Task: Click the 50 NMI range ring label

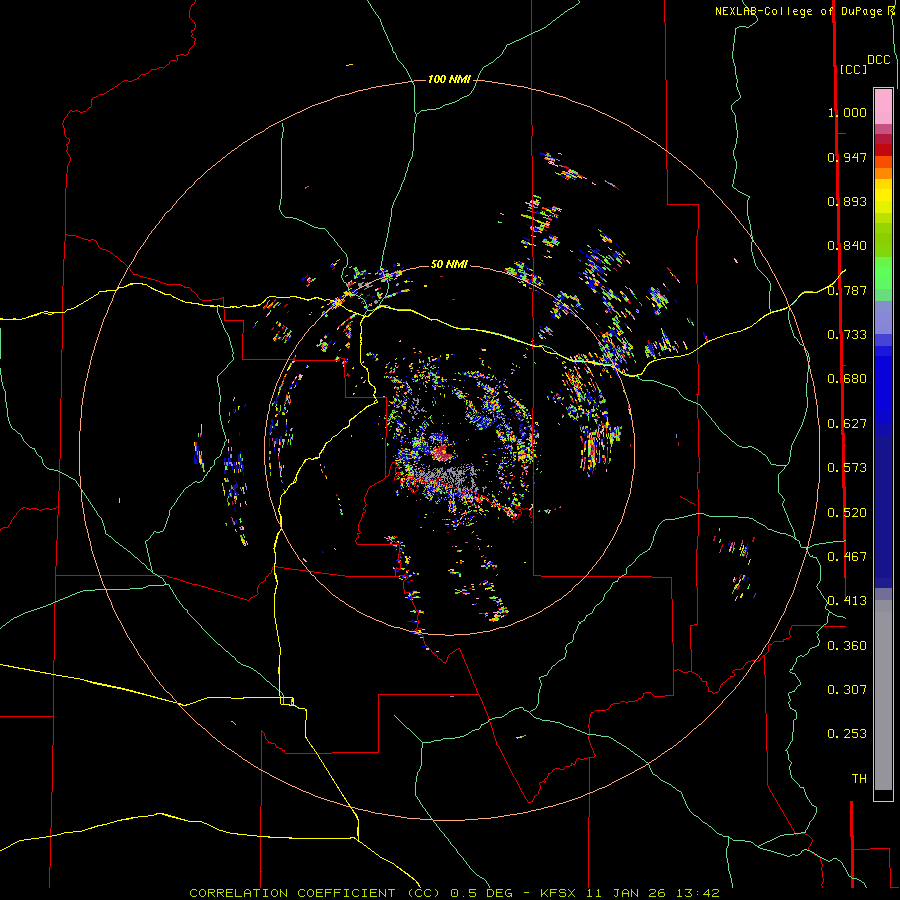Action: [x=449, y=264]
